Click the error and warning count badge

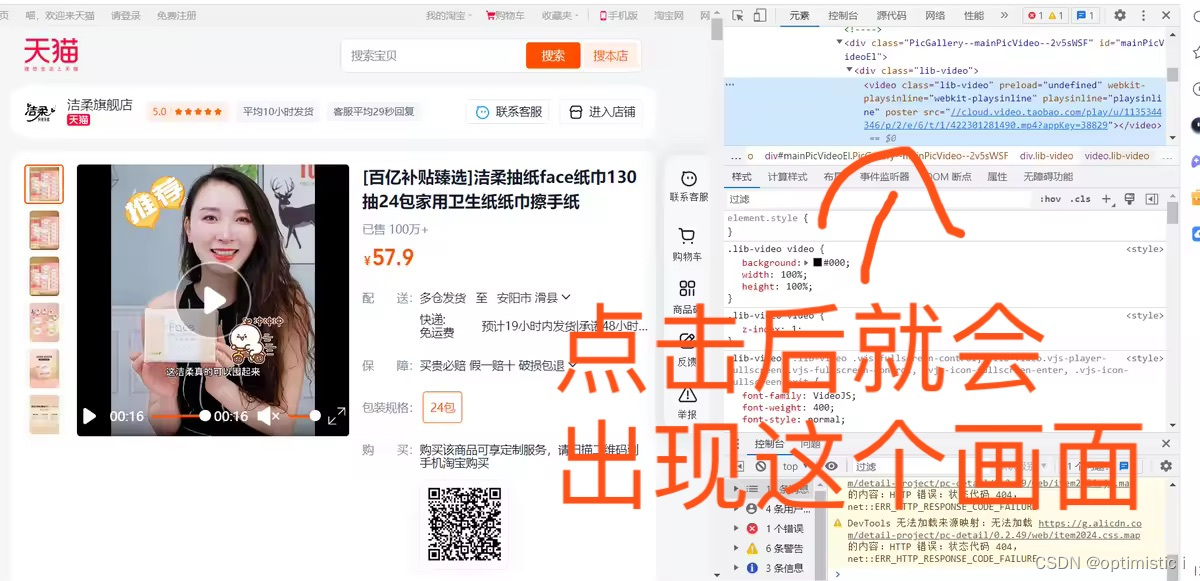point(1045,15)
